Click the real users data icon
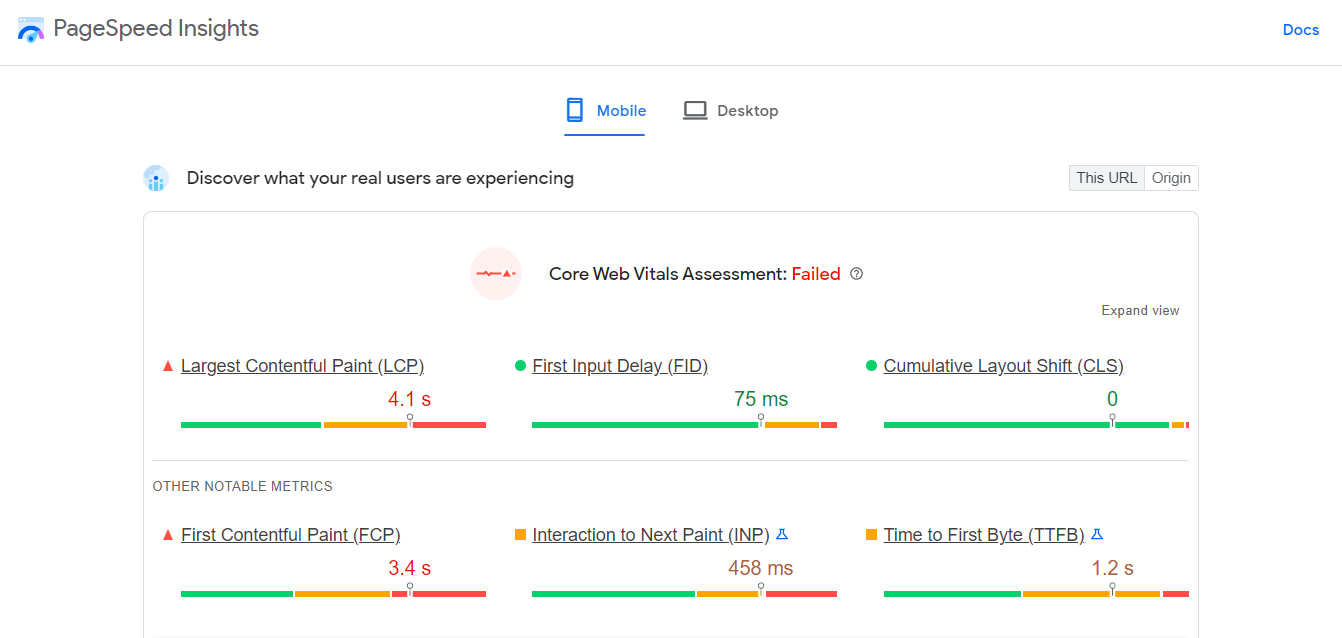Screen dimensions: 1342x638 pos(155,179)
